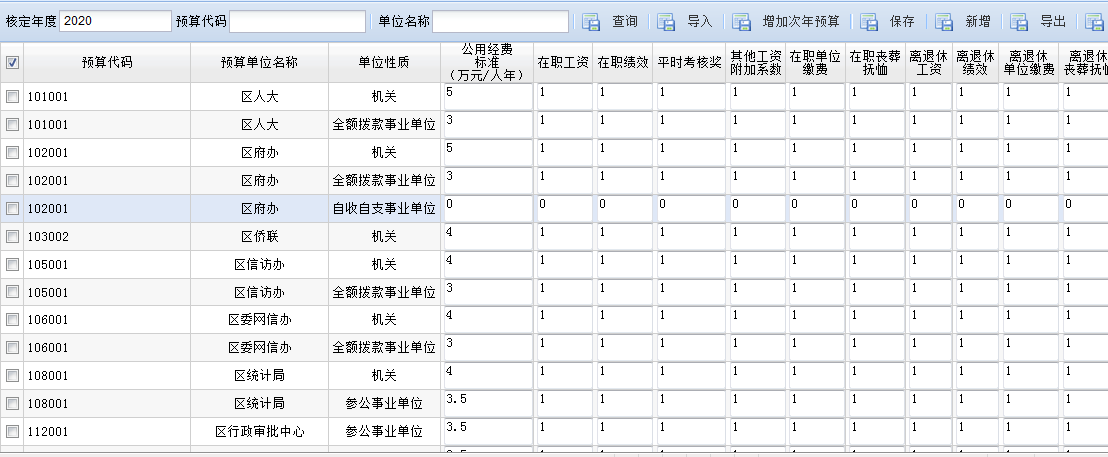The height and width of the screenshot is (457, 1108).
Task: Check the box for the 区侨联 row
Action: click(x=13, y=237)
